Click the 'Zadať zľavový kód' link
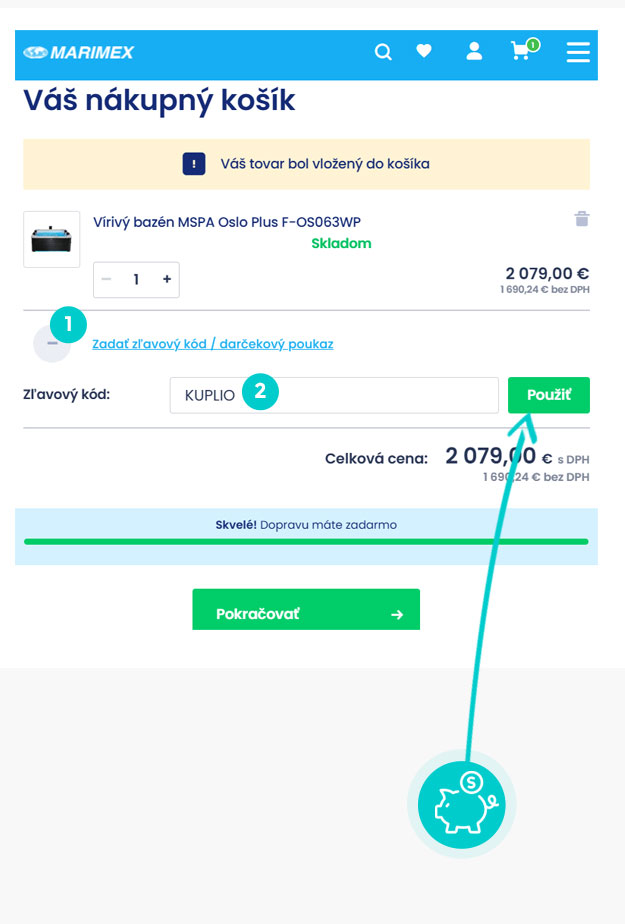 point(212,344)
